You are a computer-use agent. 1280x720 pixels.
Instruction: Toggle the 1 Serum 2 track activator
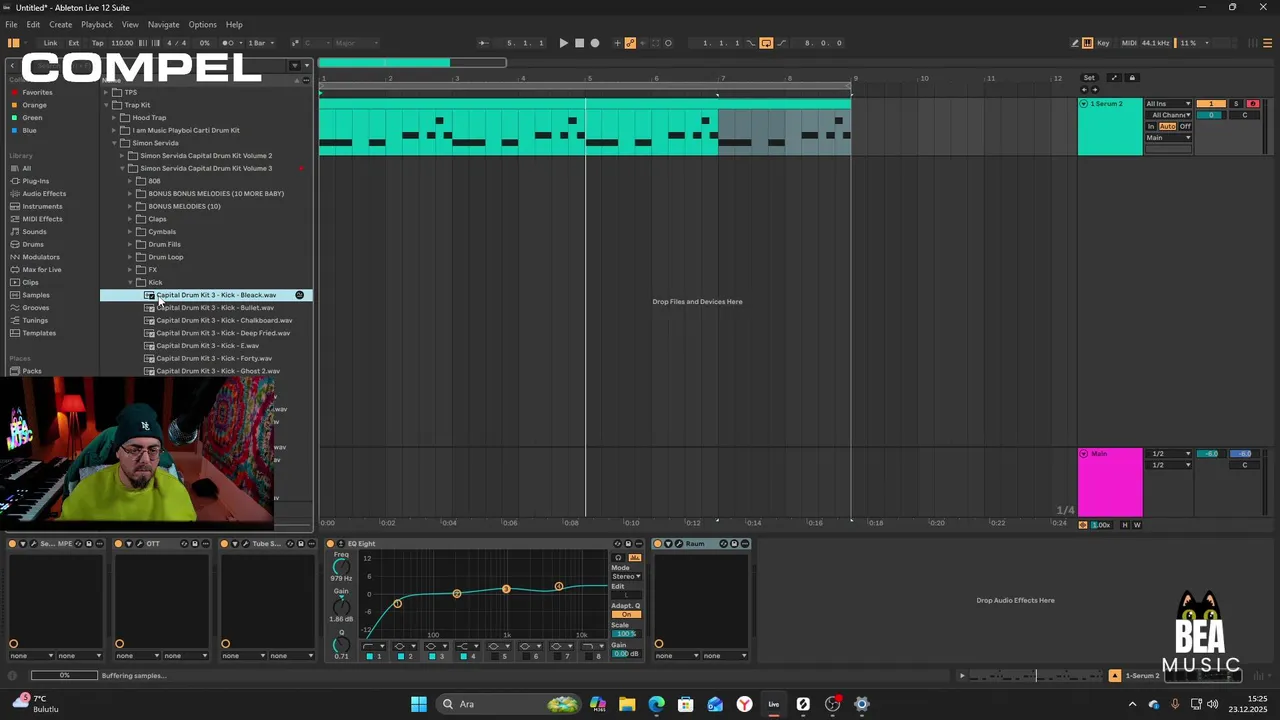coord(1211,104)
